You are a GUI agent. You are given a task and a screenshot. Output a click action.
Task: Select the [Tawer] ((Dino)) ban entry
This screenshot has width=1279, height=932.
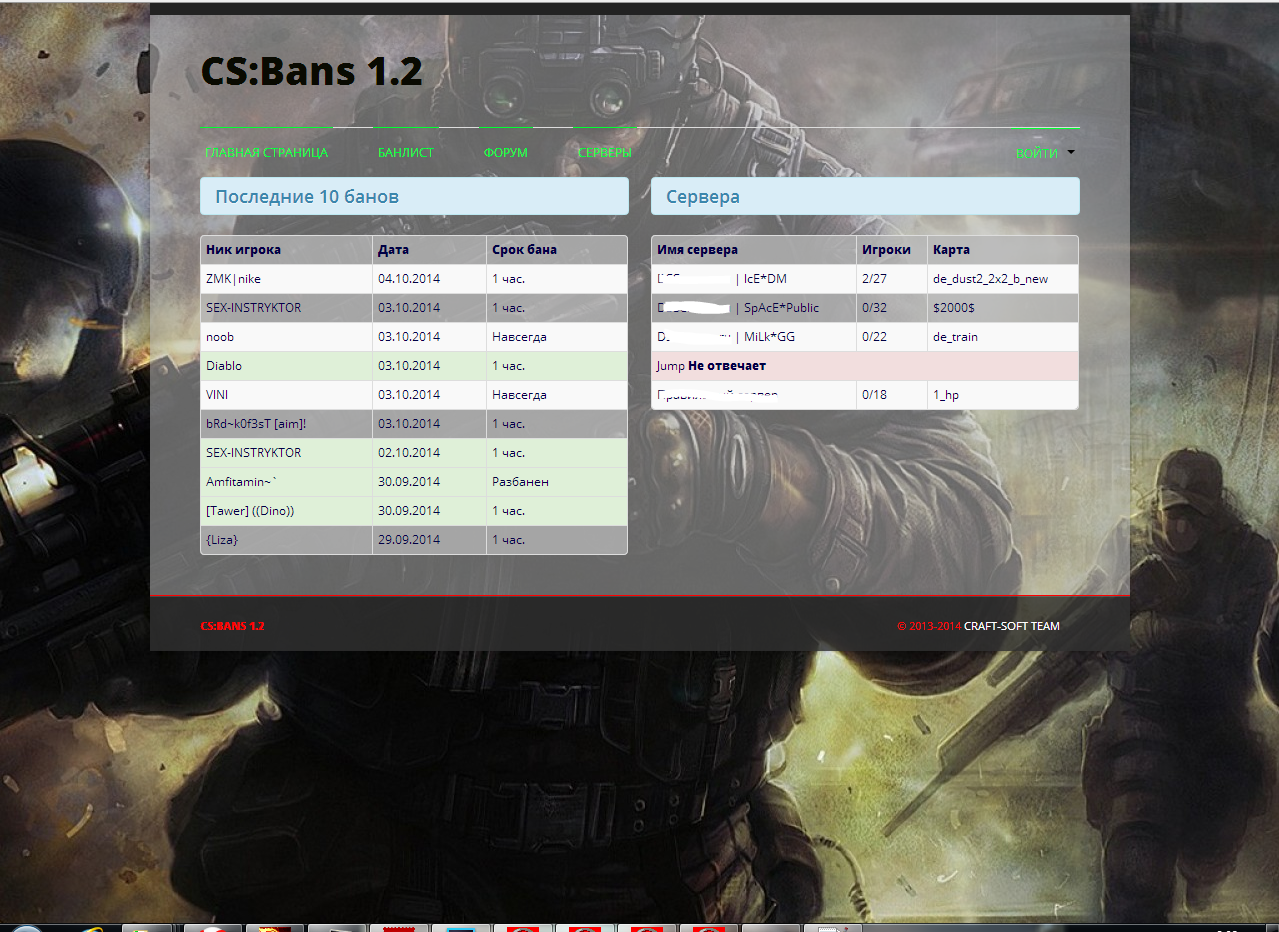pos(414,511)
